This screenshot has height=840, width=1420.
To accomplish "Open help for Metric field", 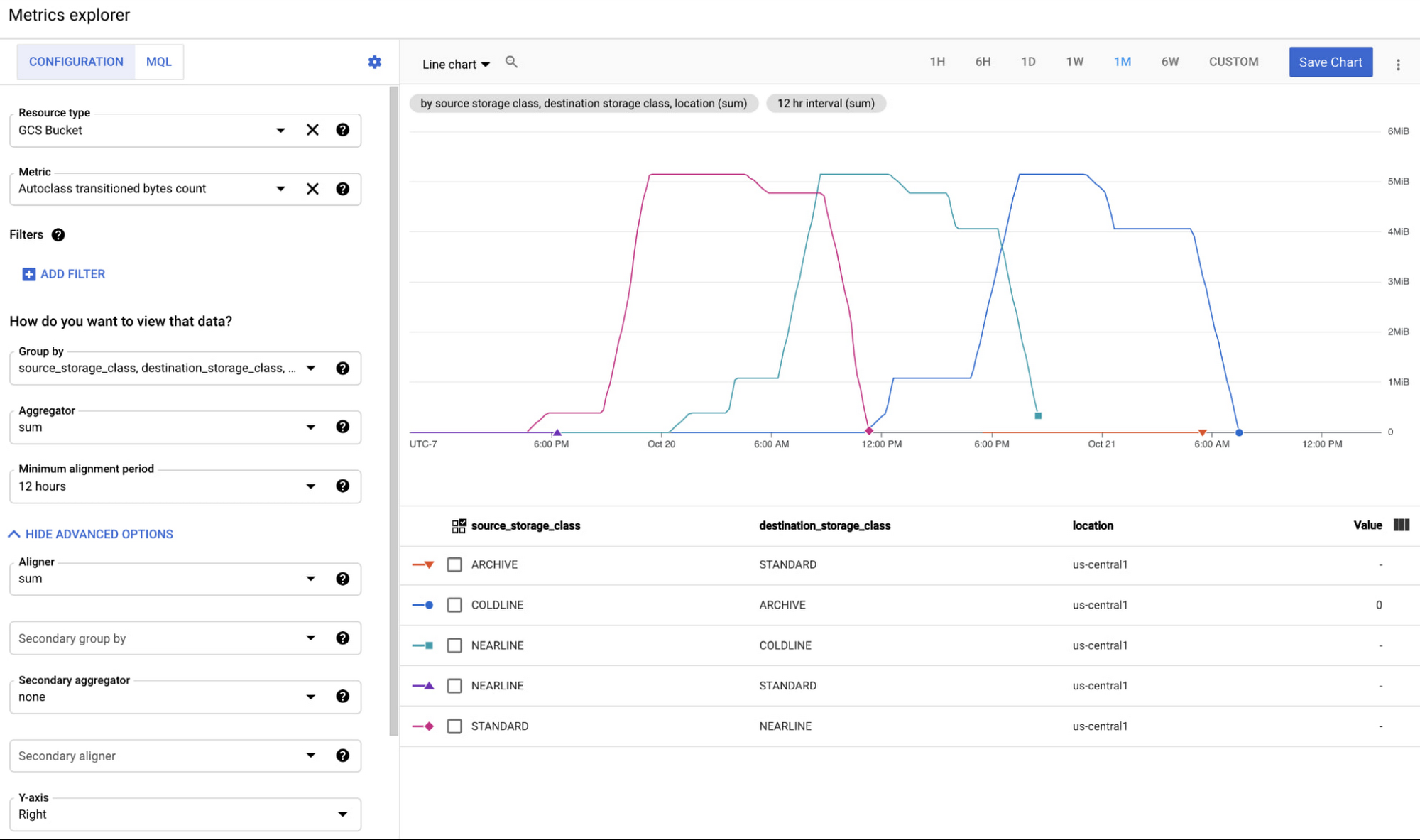I will pyautogui.click(x=343, y=189).
